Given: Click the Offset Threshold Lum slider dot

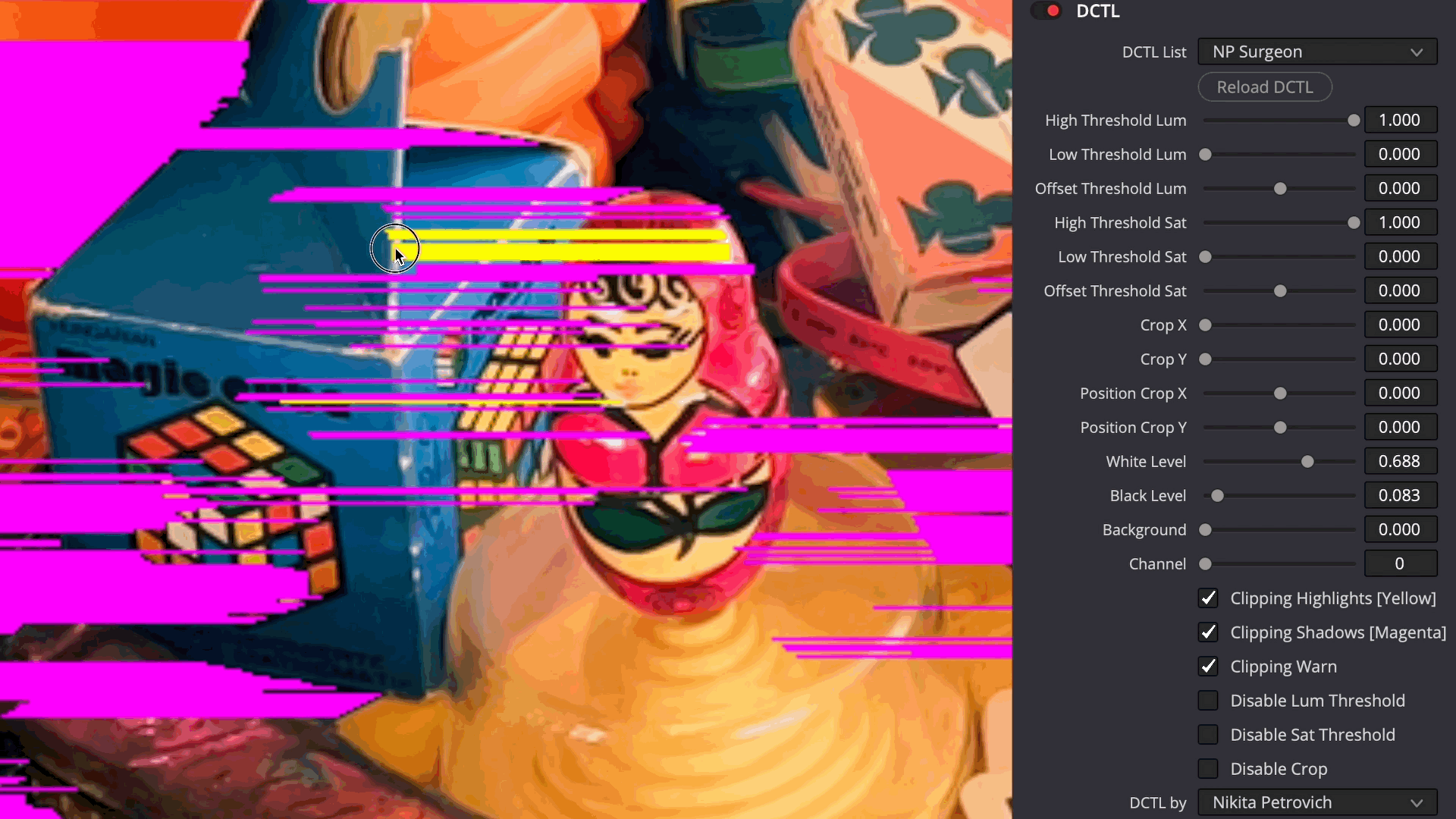Looking at the screenshot, I should click(x=1280, y=188).
